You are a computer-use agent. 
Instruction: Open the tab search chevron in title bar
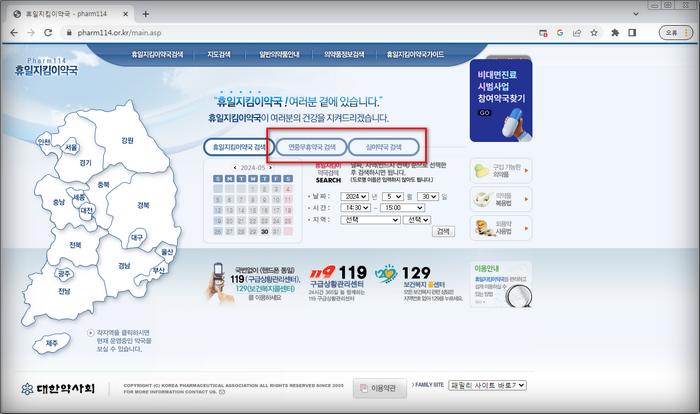click(x=636, y=14)
